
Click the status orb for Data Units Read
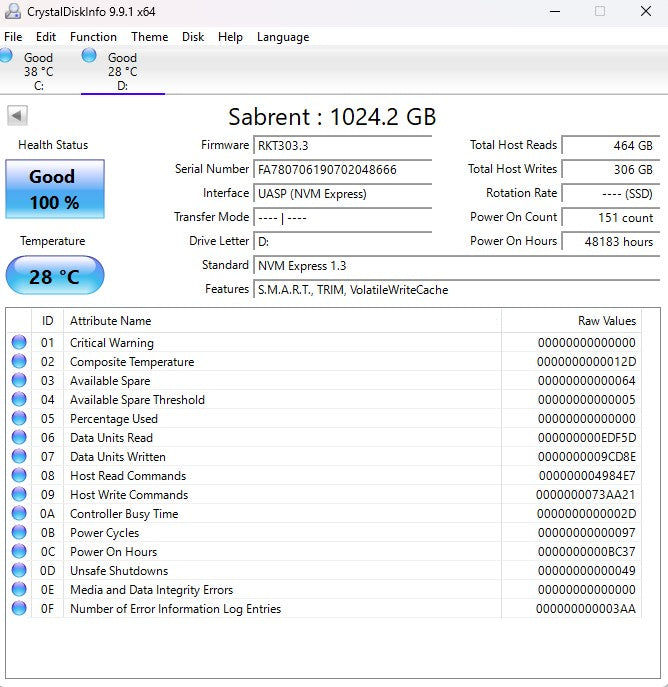[x=19, y=437]
